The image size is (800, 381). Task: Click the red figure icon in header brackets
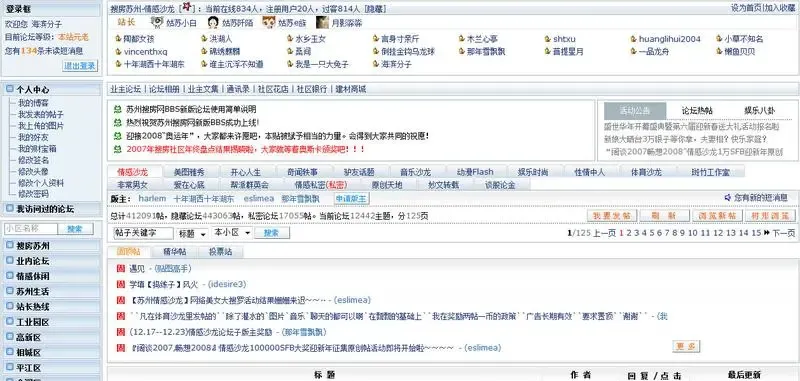(x=187, y=8)
